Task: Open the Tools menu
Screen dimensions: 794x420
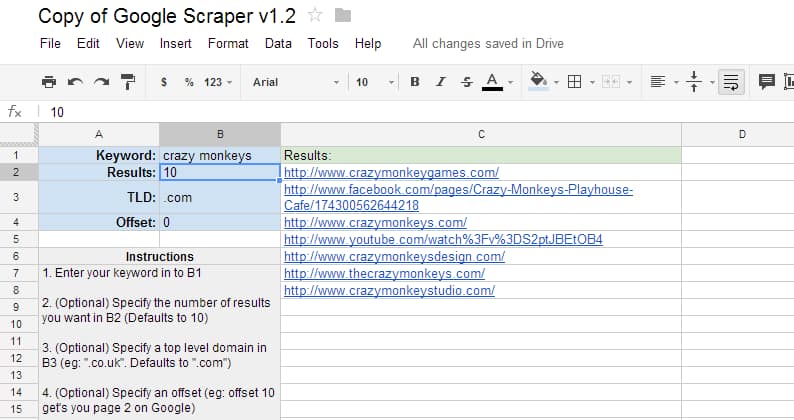Action: click(323, 44)
